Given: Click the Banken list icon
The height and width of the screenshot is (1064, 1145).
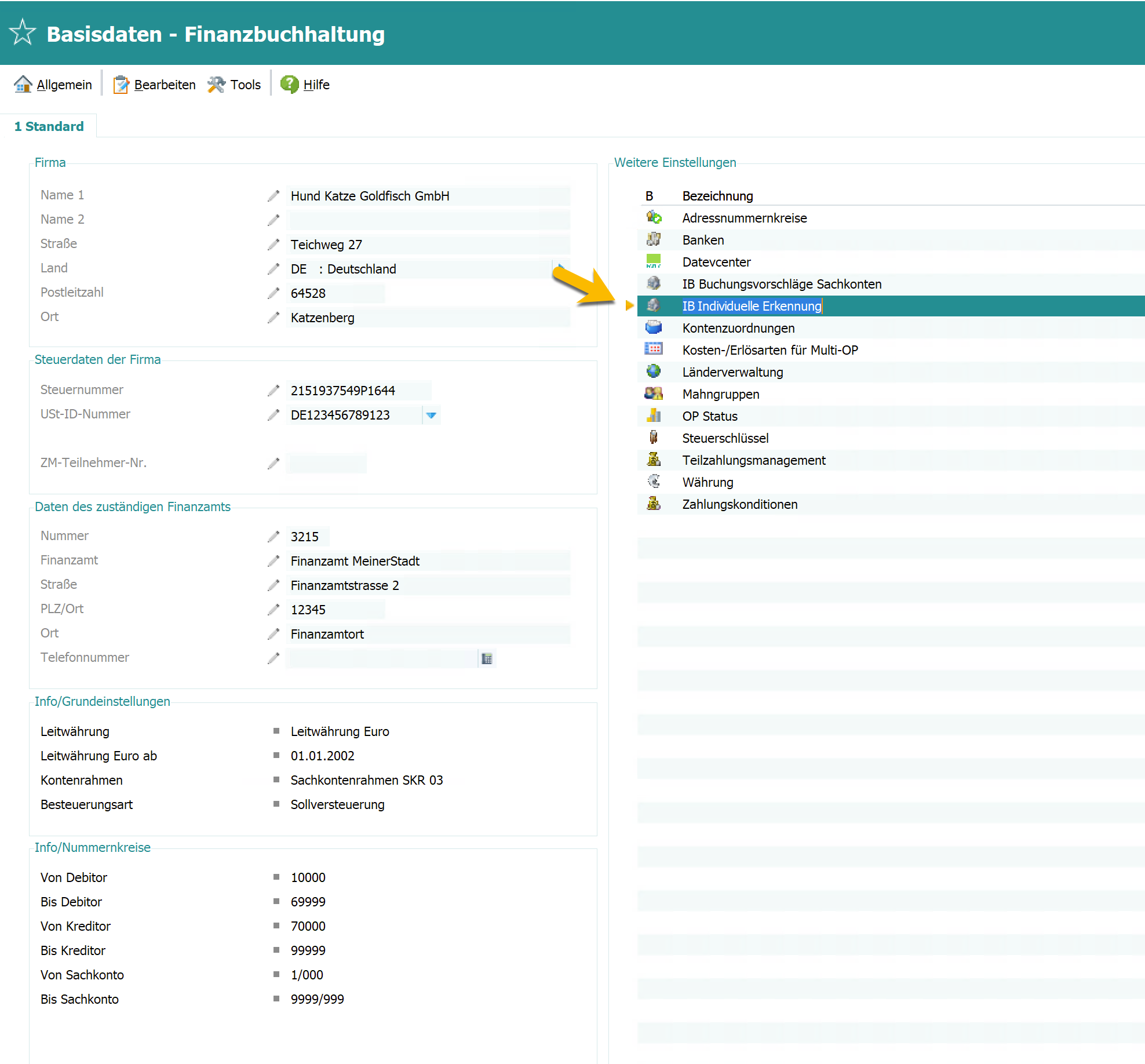Looking at the screenshot, I should click(654, 239).
